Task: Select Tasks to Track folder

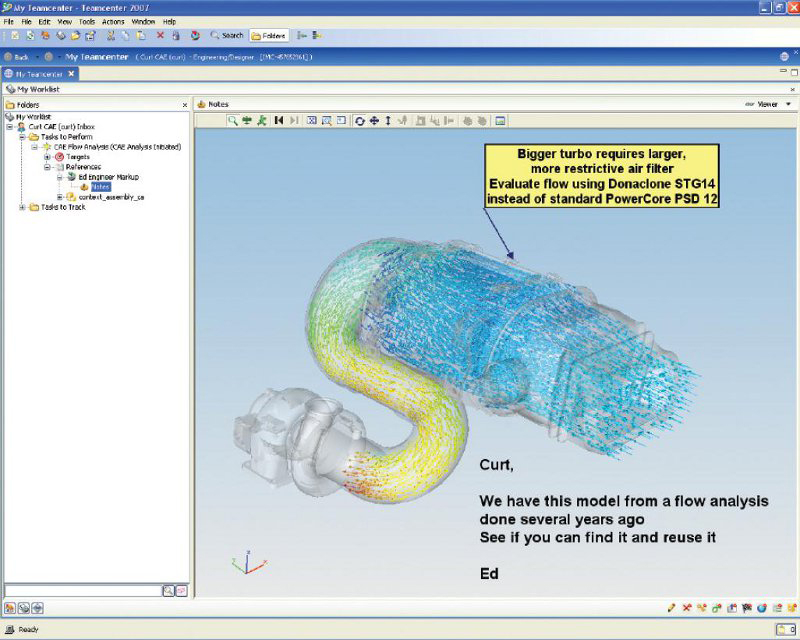Action: pyautogui.click(x=63, y=207)
